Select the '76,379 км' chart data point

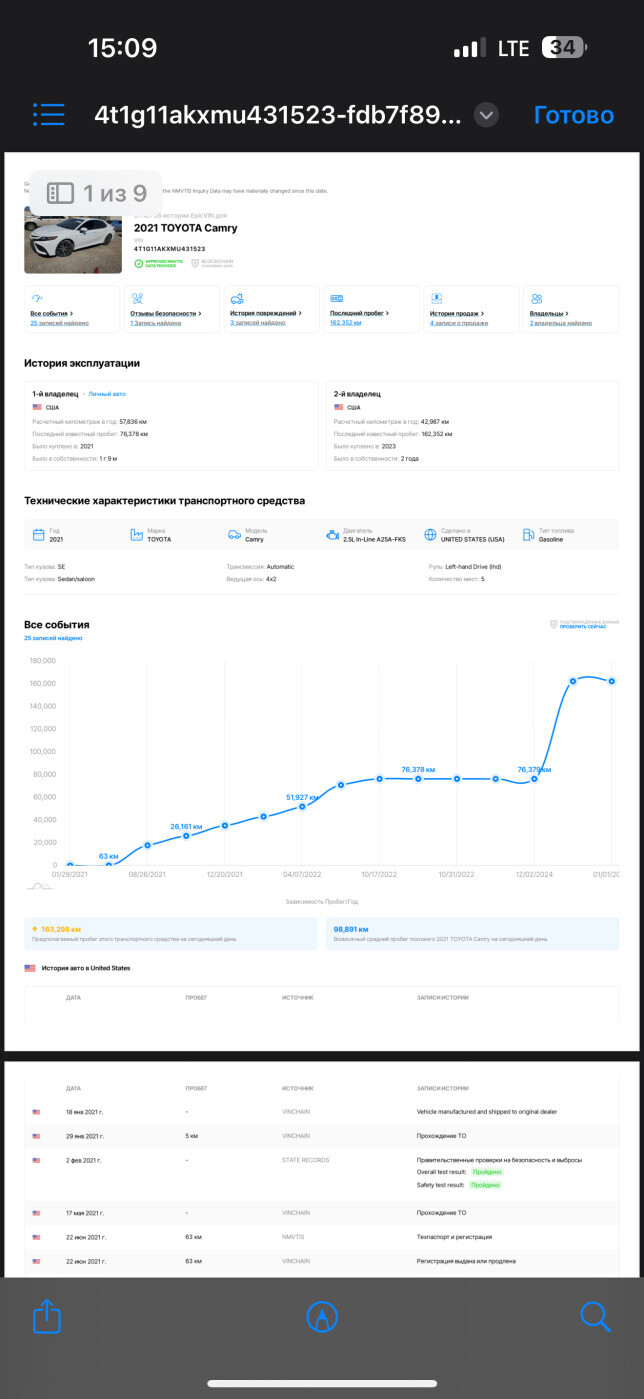(534, 778)
